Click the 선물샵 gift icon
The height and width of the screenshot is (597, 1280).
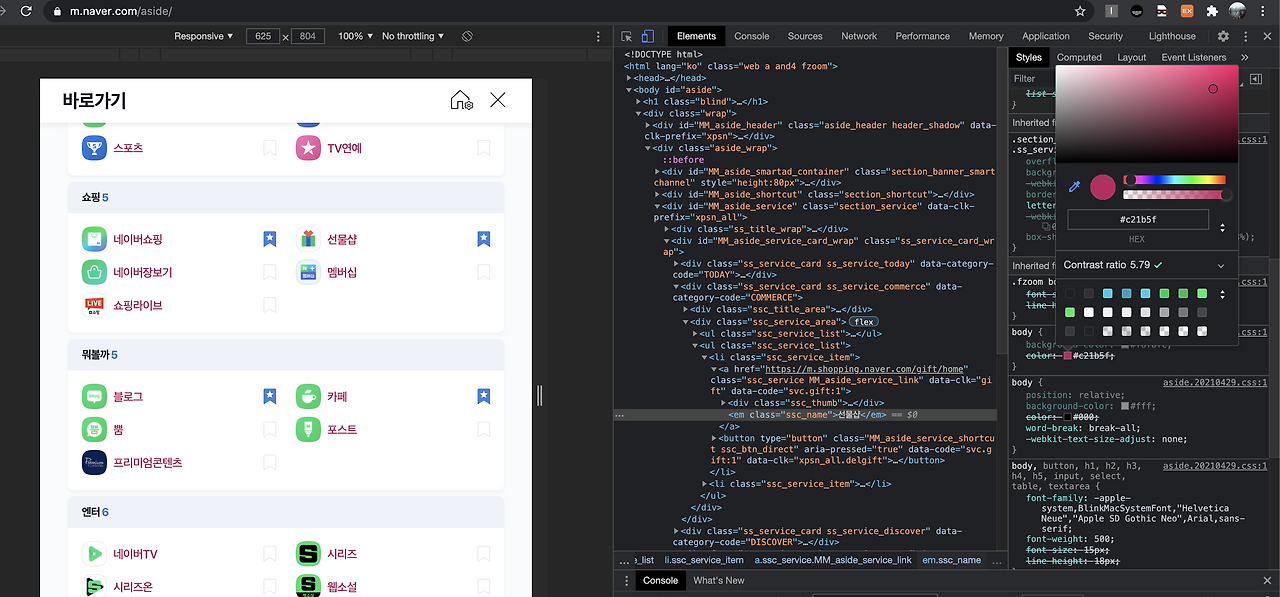pyautogui.click(x=308, y=239)
